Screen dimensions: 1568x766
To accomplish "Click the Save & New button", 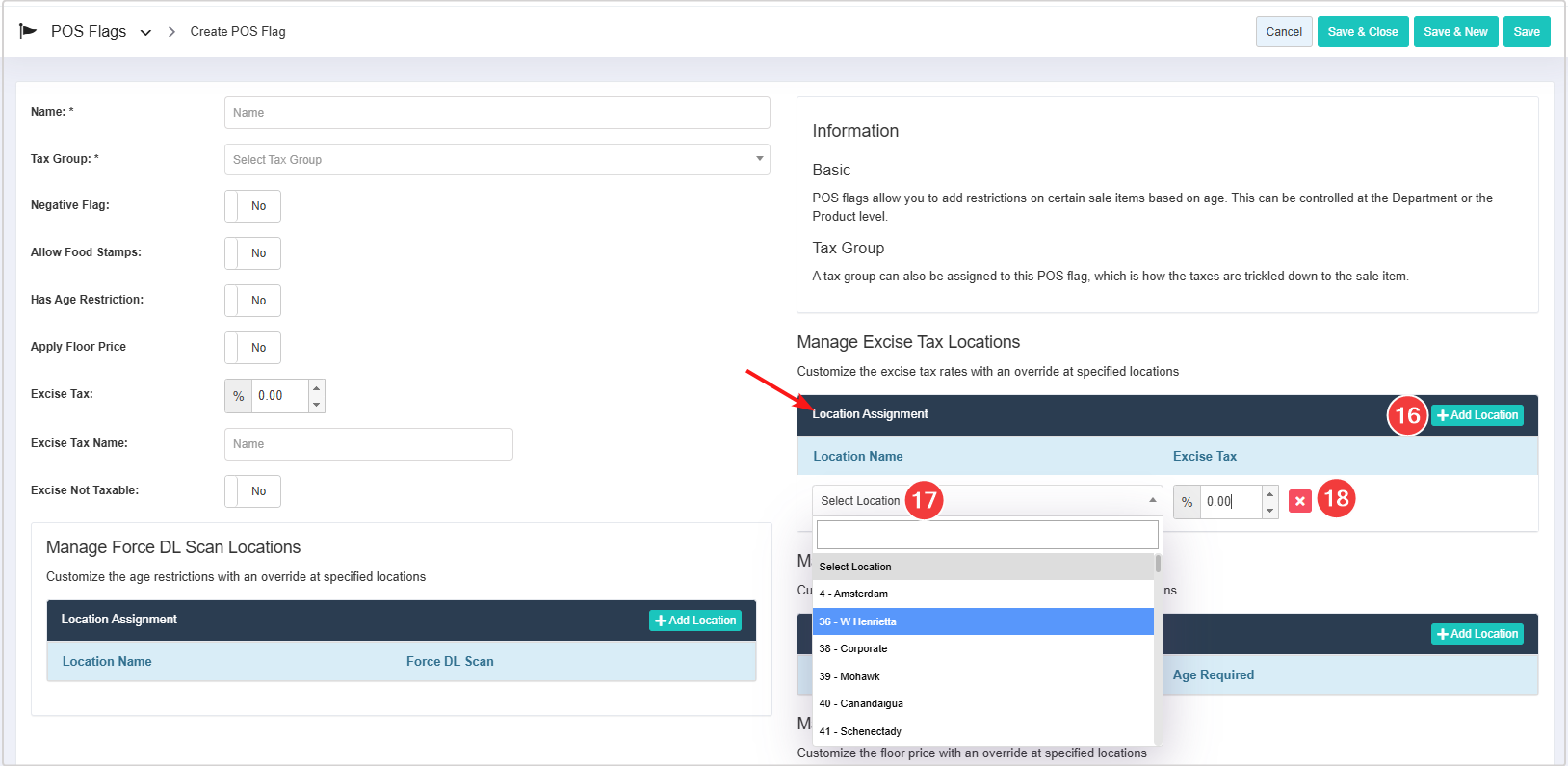I will click(1455, 32).
